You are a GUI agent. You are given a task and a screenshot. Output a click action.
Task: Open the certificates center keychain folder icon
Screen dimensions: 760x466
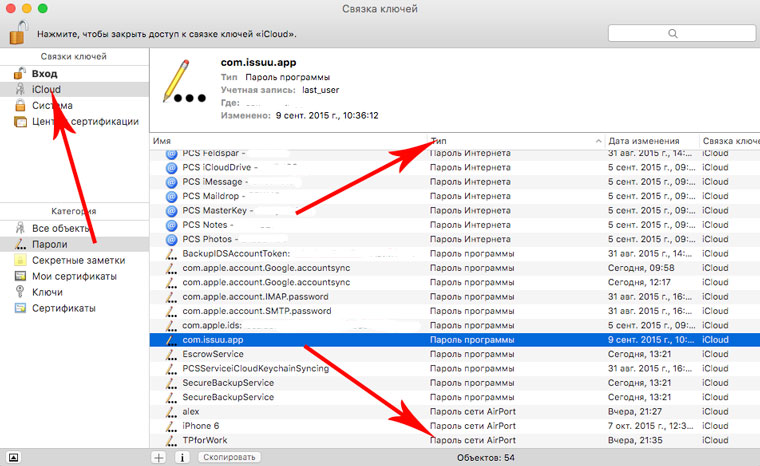pos(20,122)
